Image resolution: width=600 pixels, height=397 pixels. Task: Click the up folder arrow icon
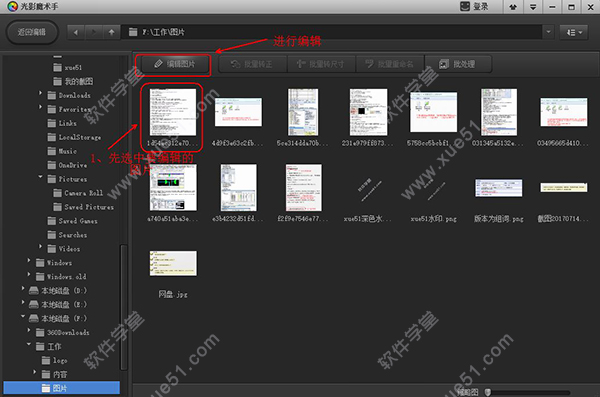point(111,33)
